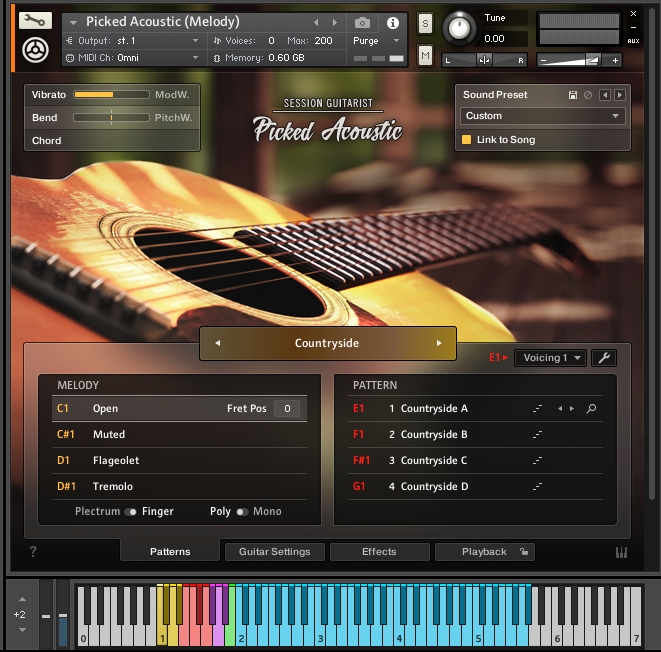Shift keyboard octave up arrow
The width and height of the screenshot is (661, 652).
(x=22, y=599)
